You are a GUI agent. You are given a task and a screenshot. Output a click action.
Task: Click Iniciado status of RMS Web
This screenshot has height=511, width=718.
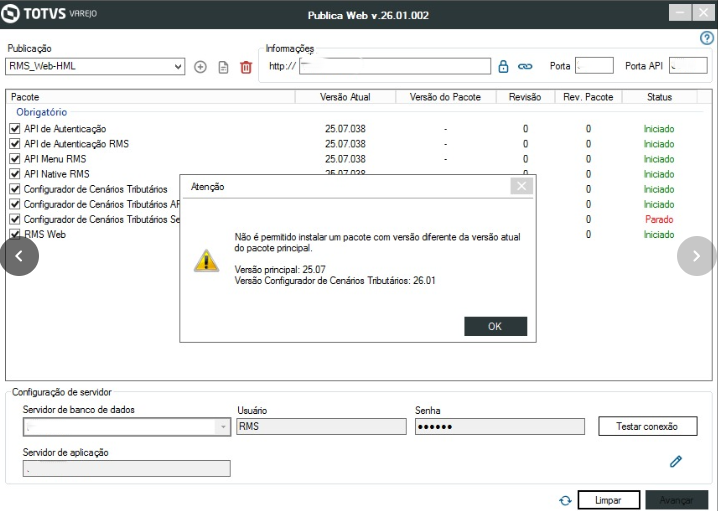659,234
